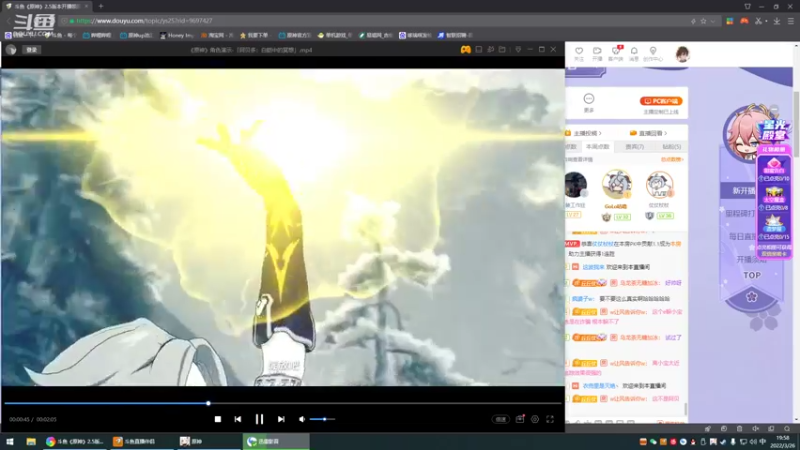Switch to the Chrome Douyu taskbar item
This screenshot has width=800, height=450.
(x=74, y=441)
